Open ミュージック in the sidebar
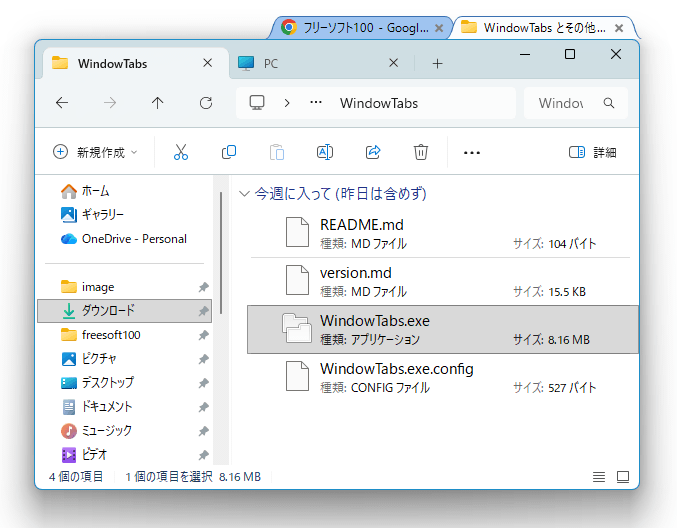The image size is (677, 528). click(x=124, y=430)
